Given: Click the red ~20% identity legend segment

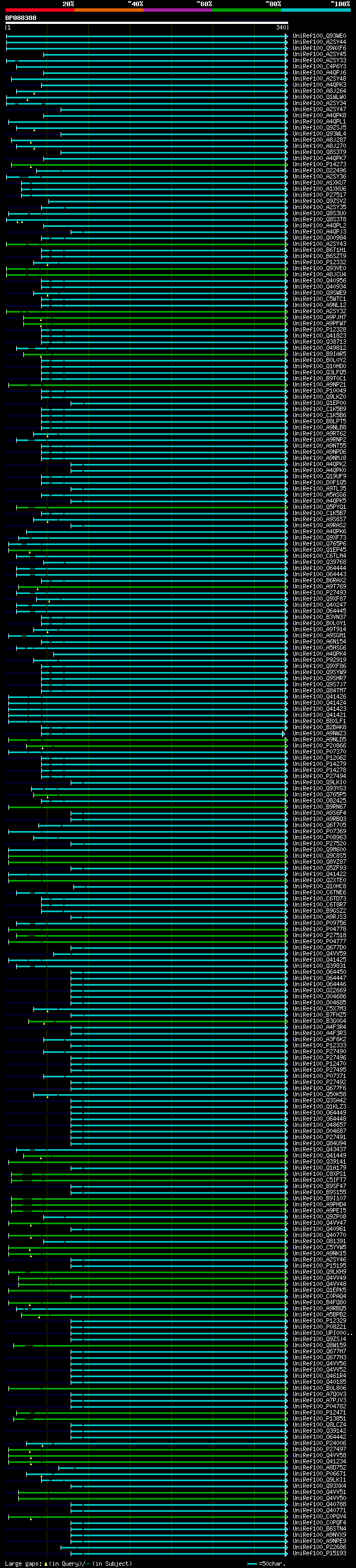Looking at the screenshot, I should 40,10.
